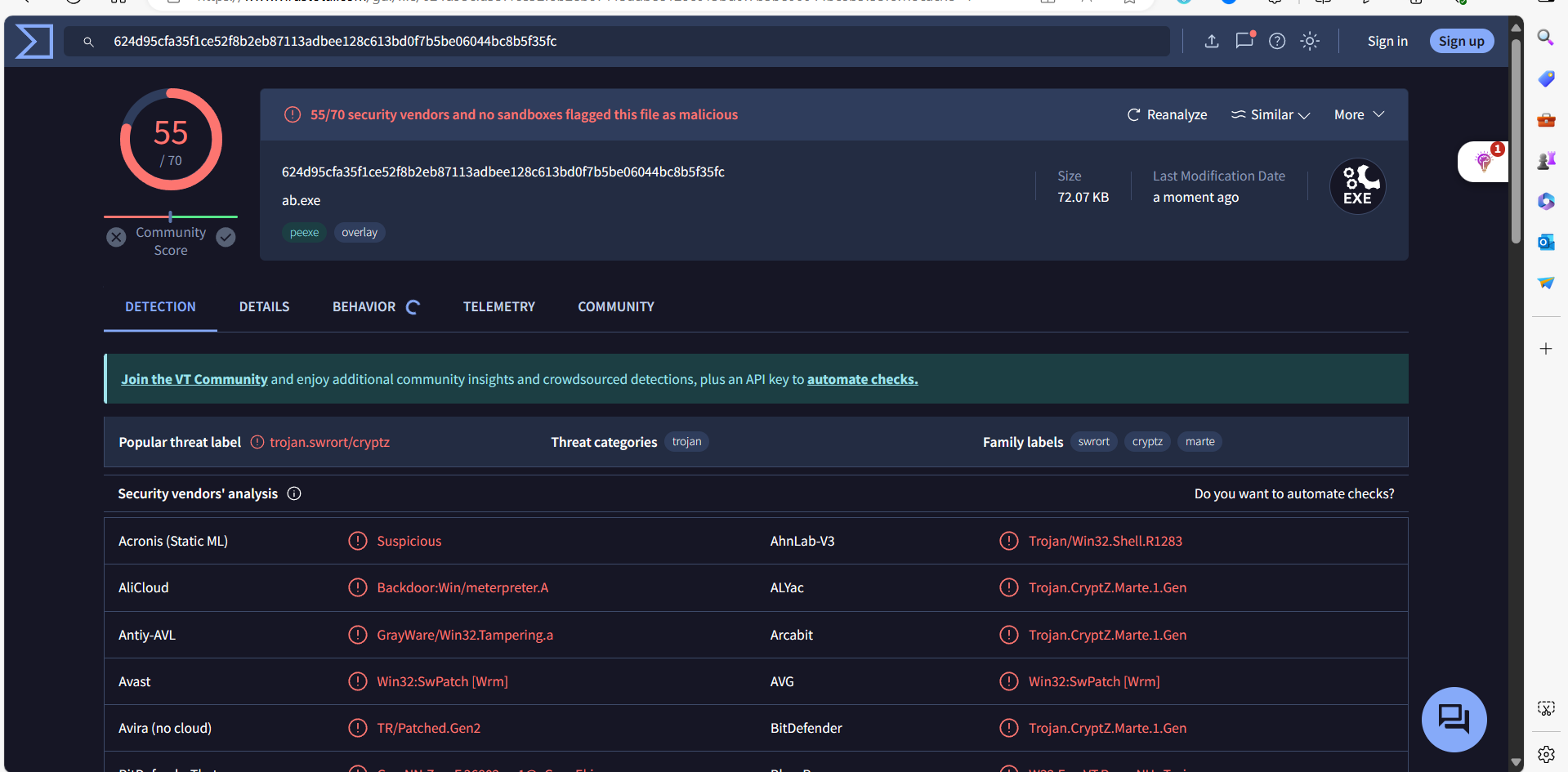The image size is (1568, 772).
Task: Expand the Similar dropdown
Action: point(1271,115)
